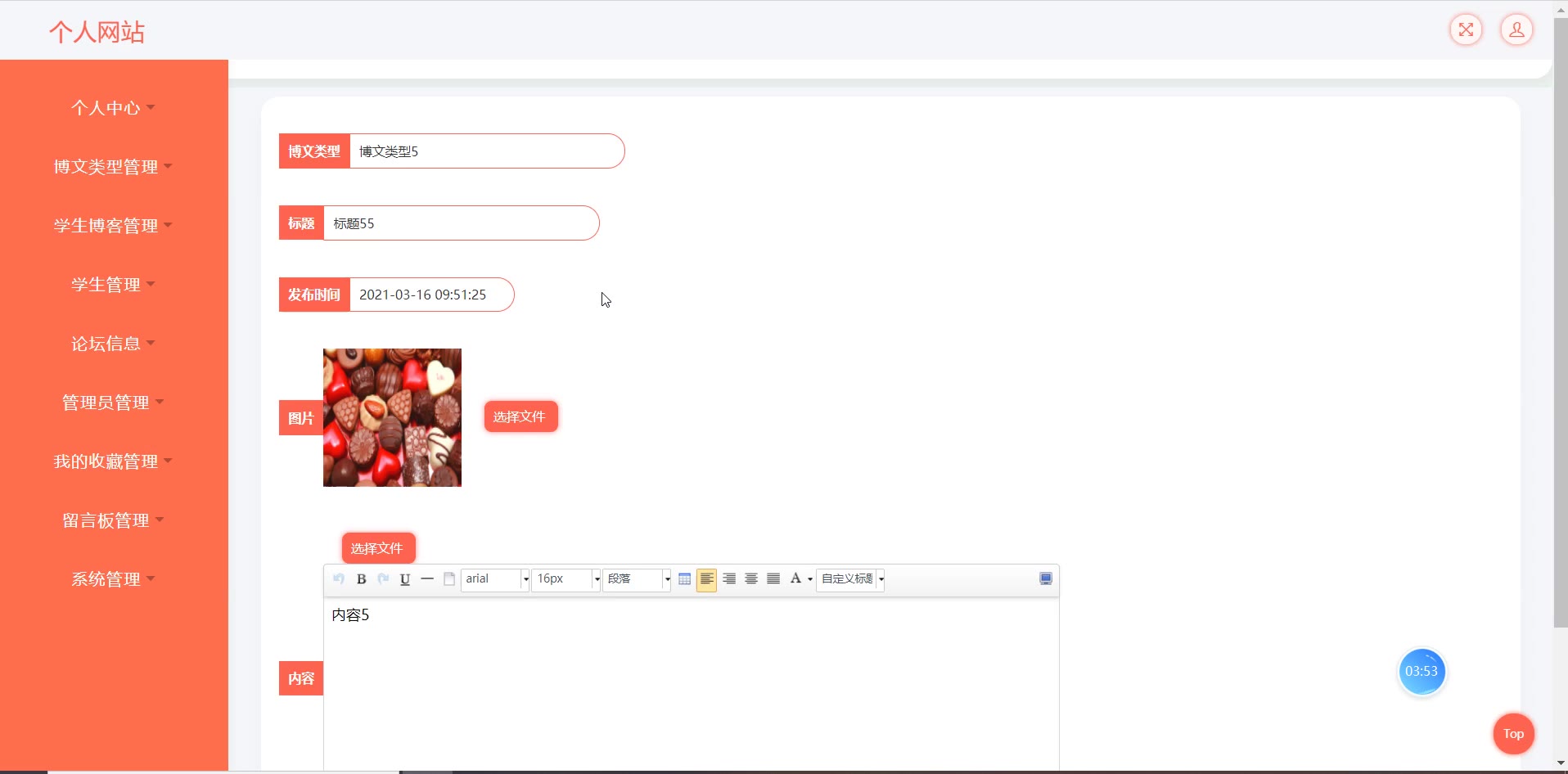The image size is (1568, 774).
Task: Click the 发布时间 field label
Action: coord(314,295)
